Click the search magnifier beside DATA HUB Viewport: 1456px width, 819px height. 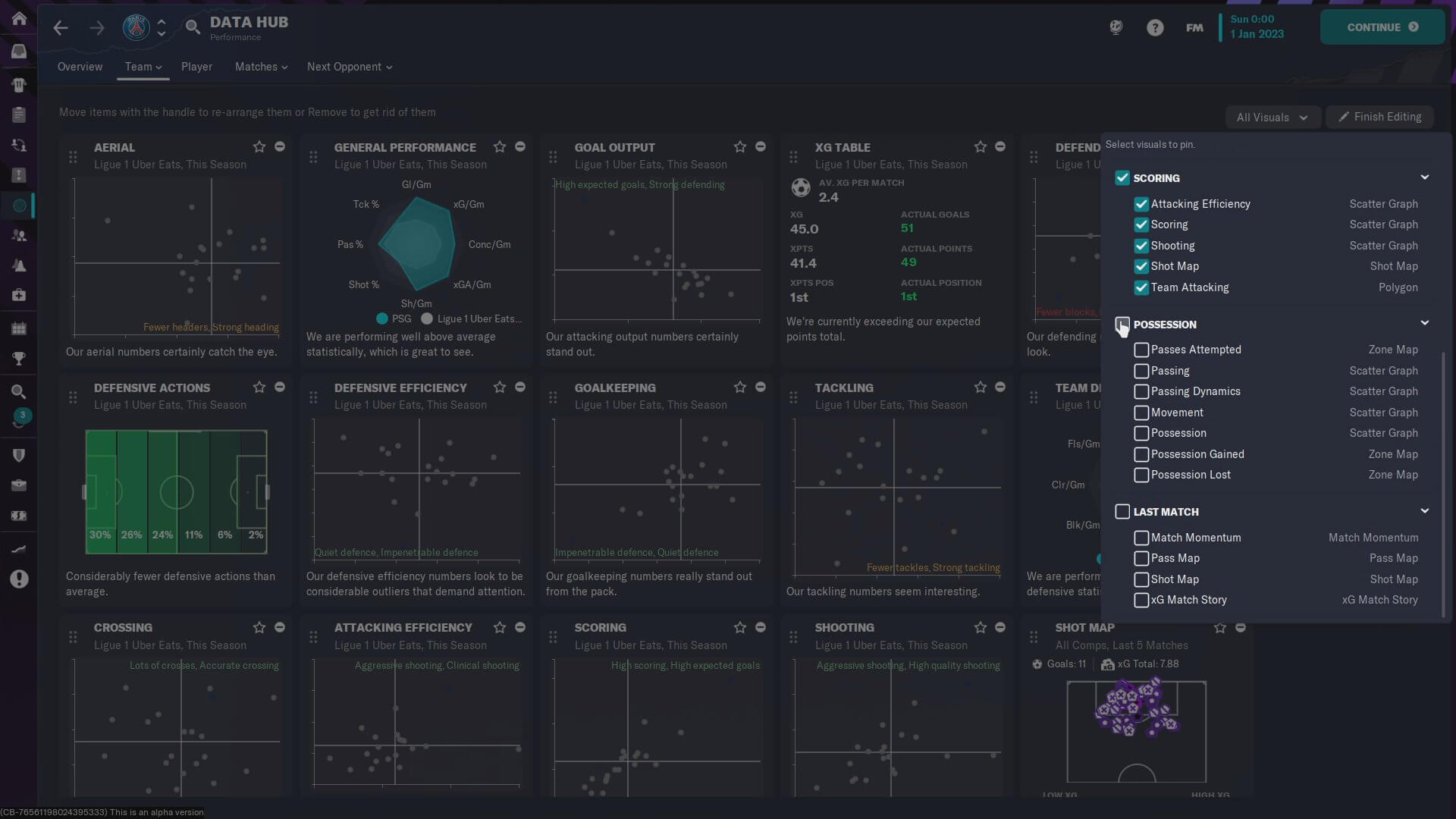tap(193, 28)
